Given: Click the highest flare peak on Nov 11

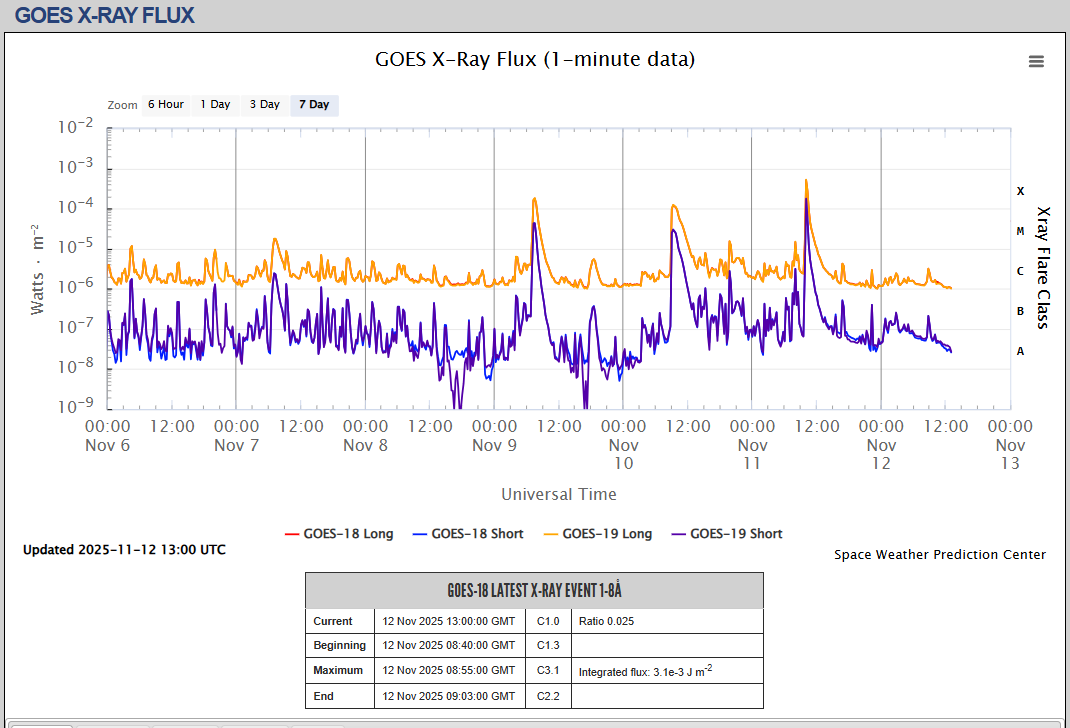Looking at the screenshot, I should (x=806, y=181).
